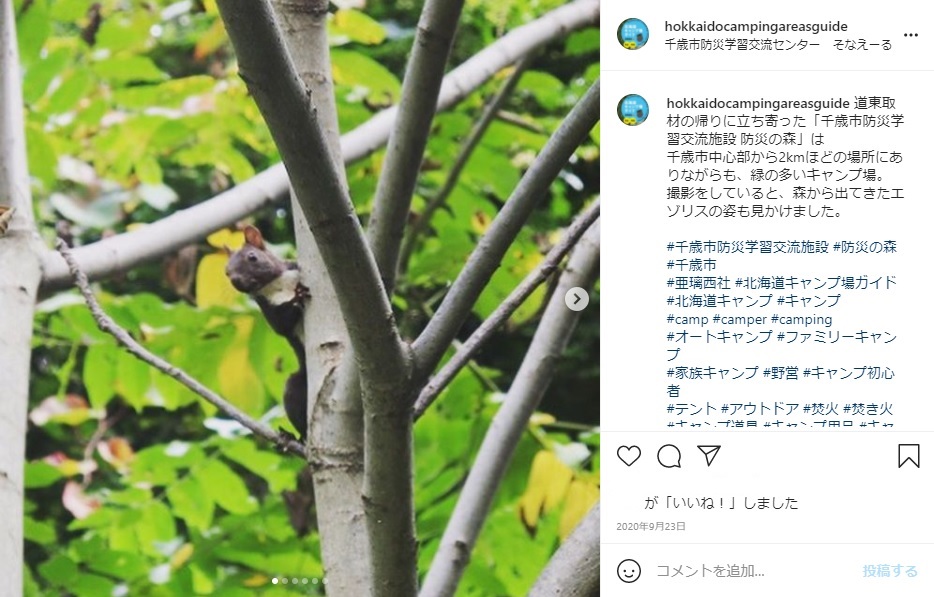Click the 投稿する post button
The width and height of the screenshot is (934, 597).
pos(890,571)
